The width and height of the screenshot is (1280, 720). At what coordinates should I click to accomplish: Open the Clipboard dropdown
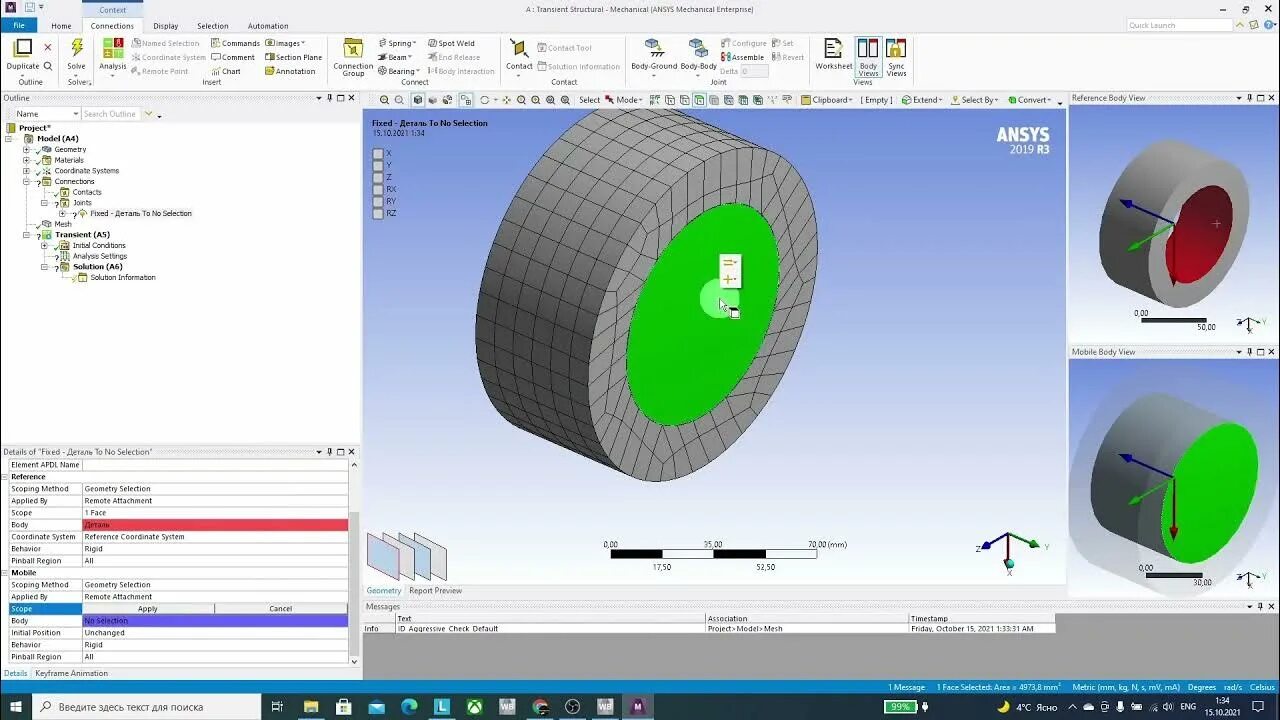[x=826, y=100]
